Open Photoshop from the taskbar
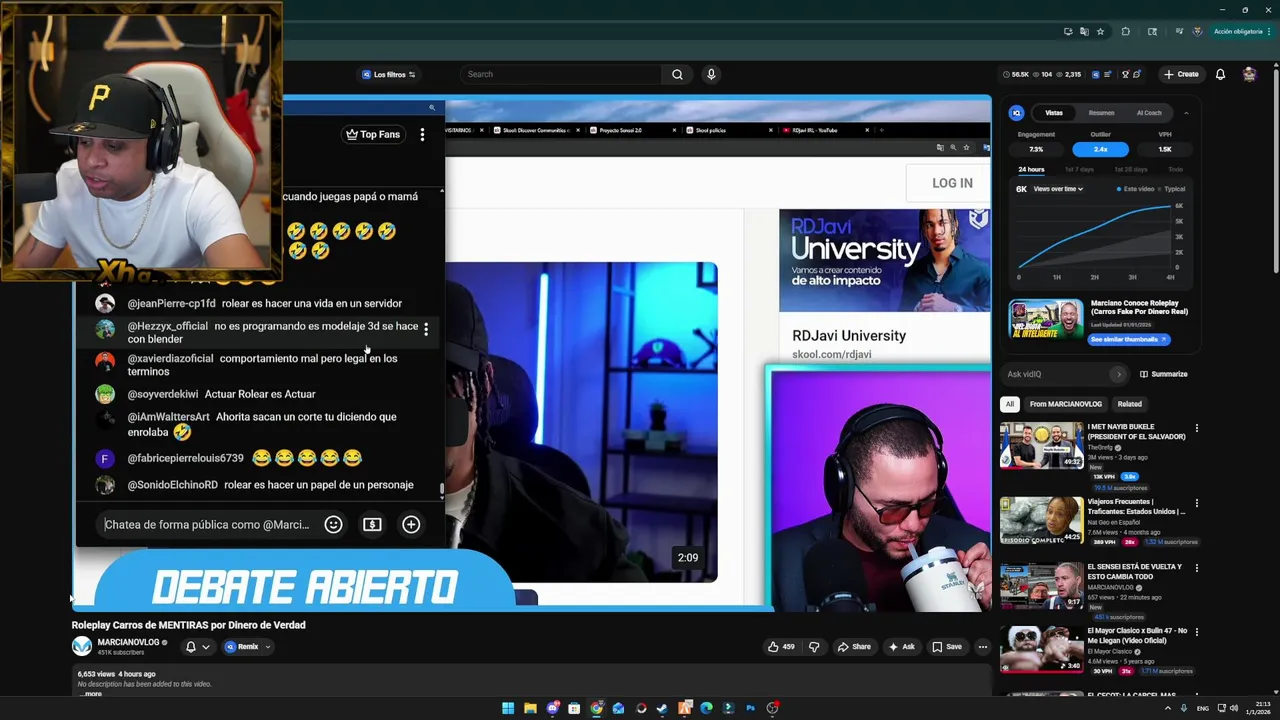Viewport: 1280px width, 720px height. (x=750, y=708)
